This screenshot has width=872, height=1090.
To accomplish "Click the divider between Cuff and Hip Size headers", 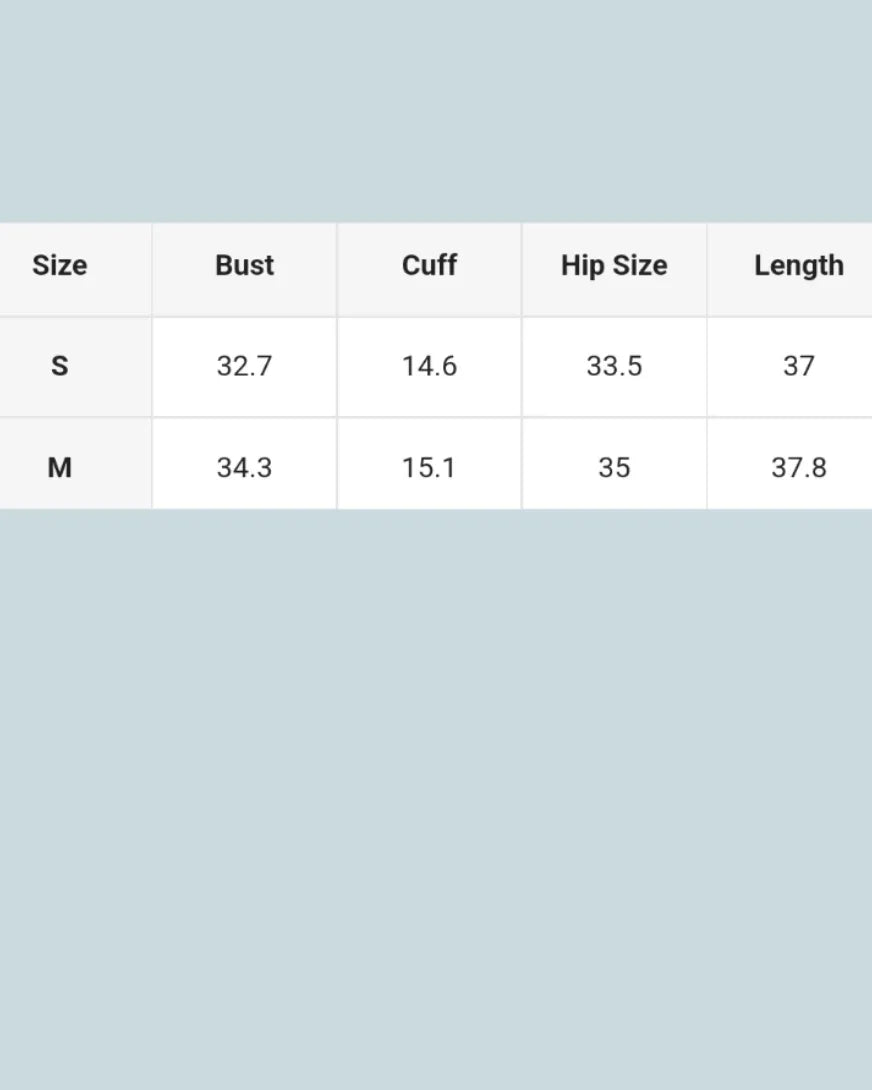I will [522, 268].
